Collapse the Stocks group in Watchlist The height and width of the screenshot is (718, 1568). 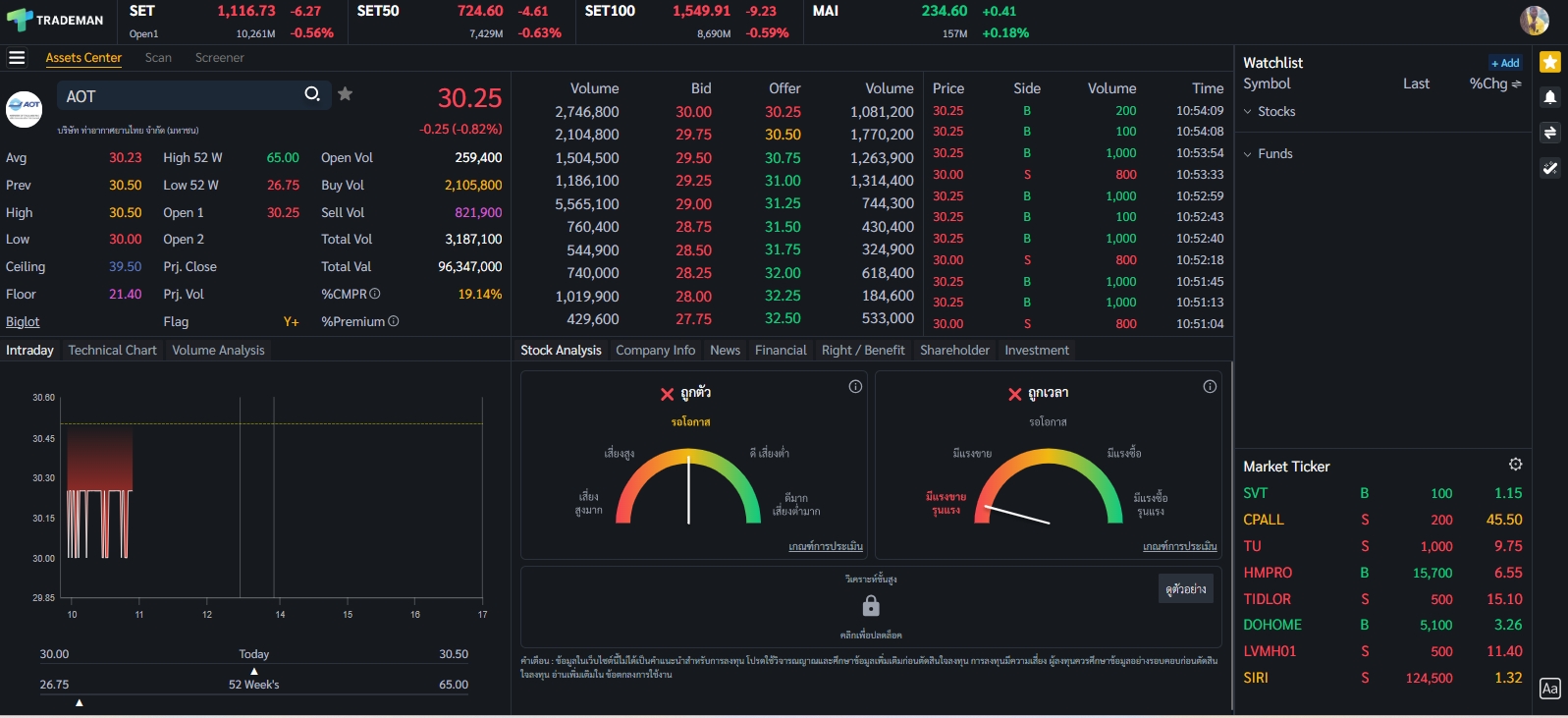click(x=1248, y=112)
